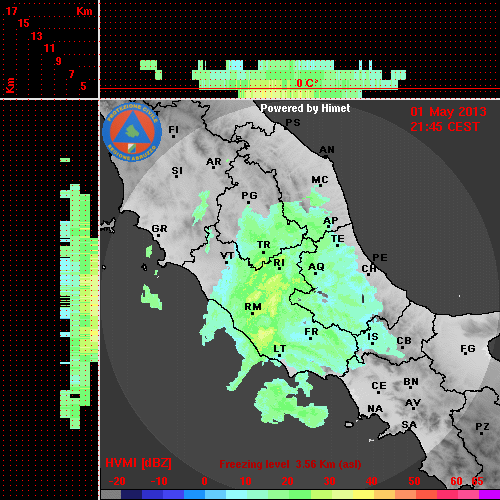
Task: Click the Freezing level 3.56 Km label
Action: (290, 464)
